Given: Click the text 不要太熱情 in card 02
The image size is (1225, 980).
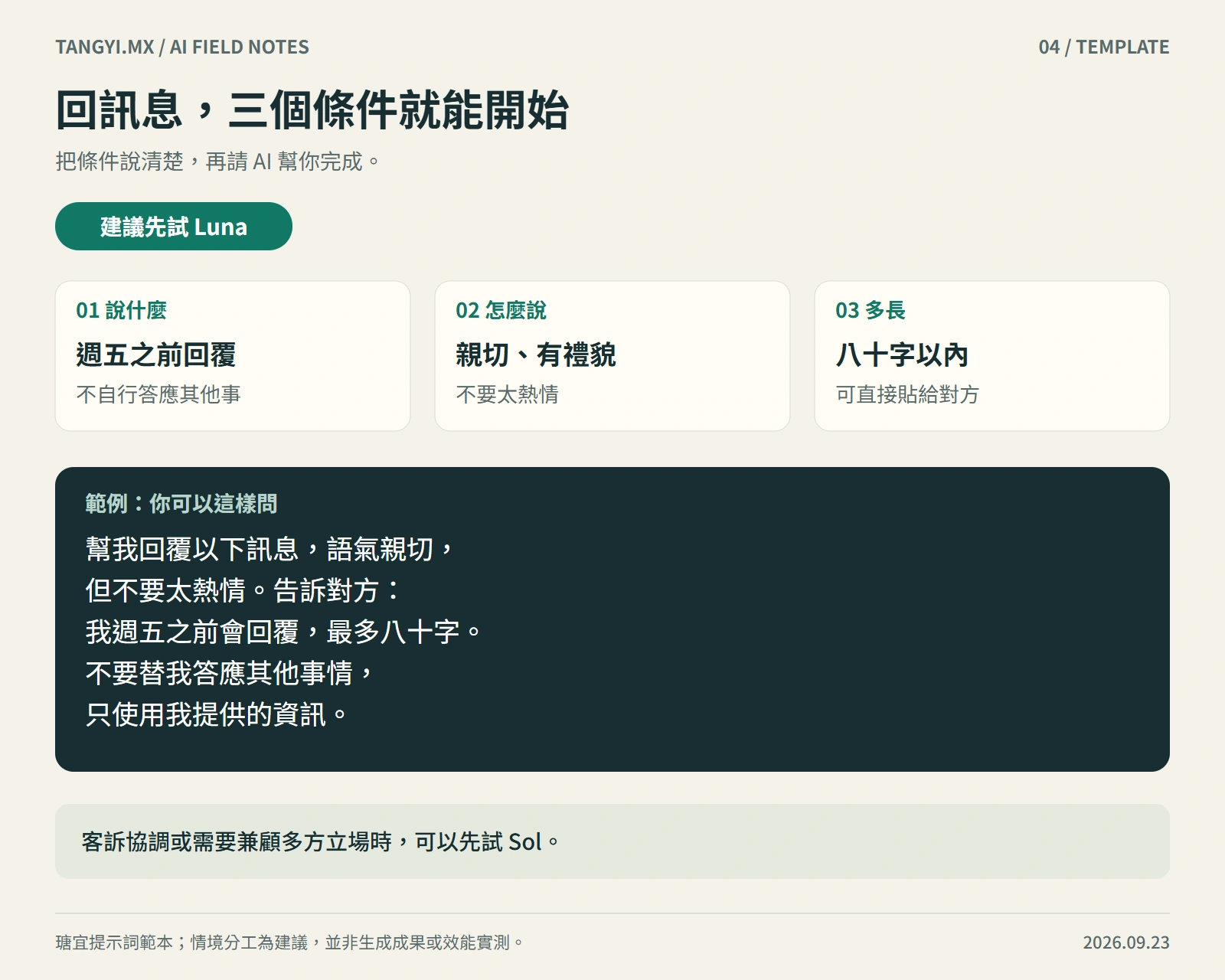Looking at the screenshot, I should point(507,394).
